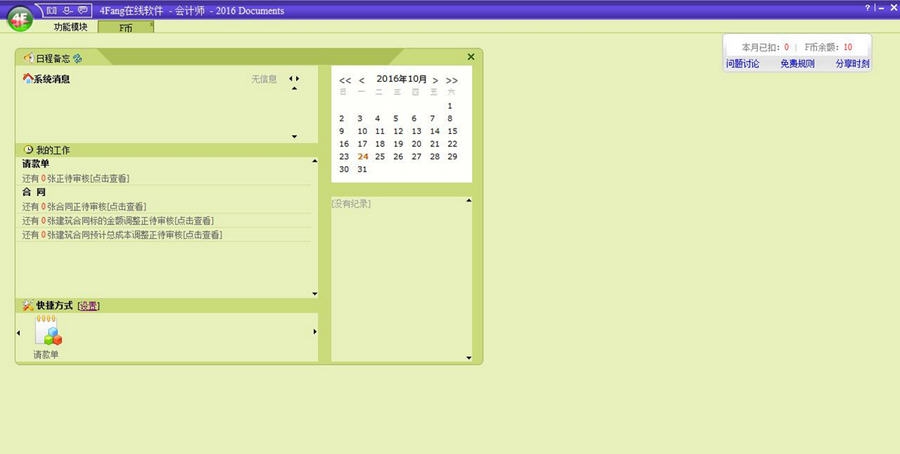
Task: Click the help question mark icon
Action: (x=867, y=8)
